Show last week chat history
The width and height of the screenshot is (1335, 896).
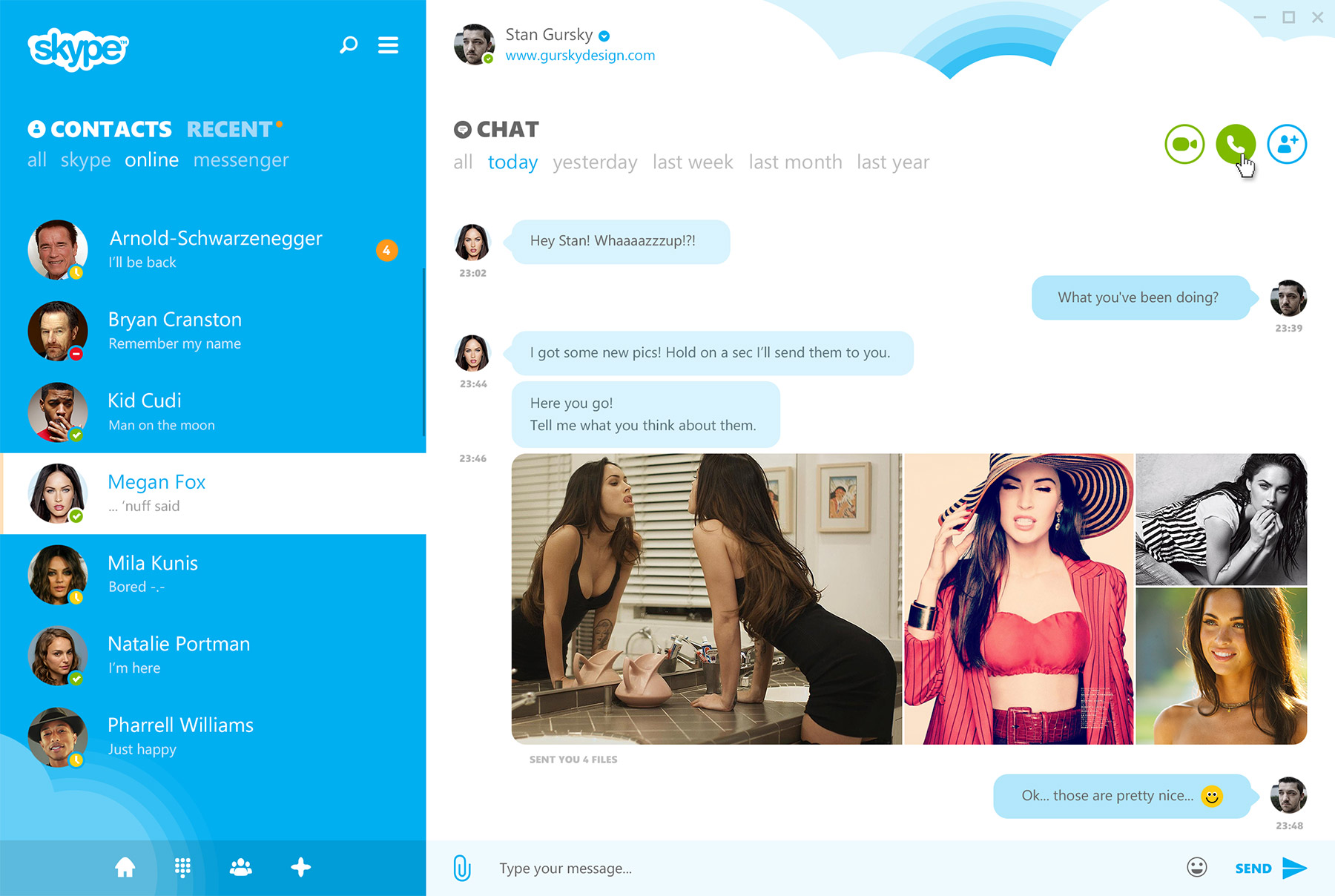point(693,162)
